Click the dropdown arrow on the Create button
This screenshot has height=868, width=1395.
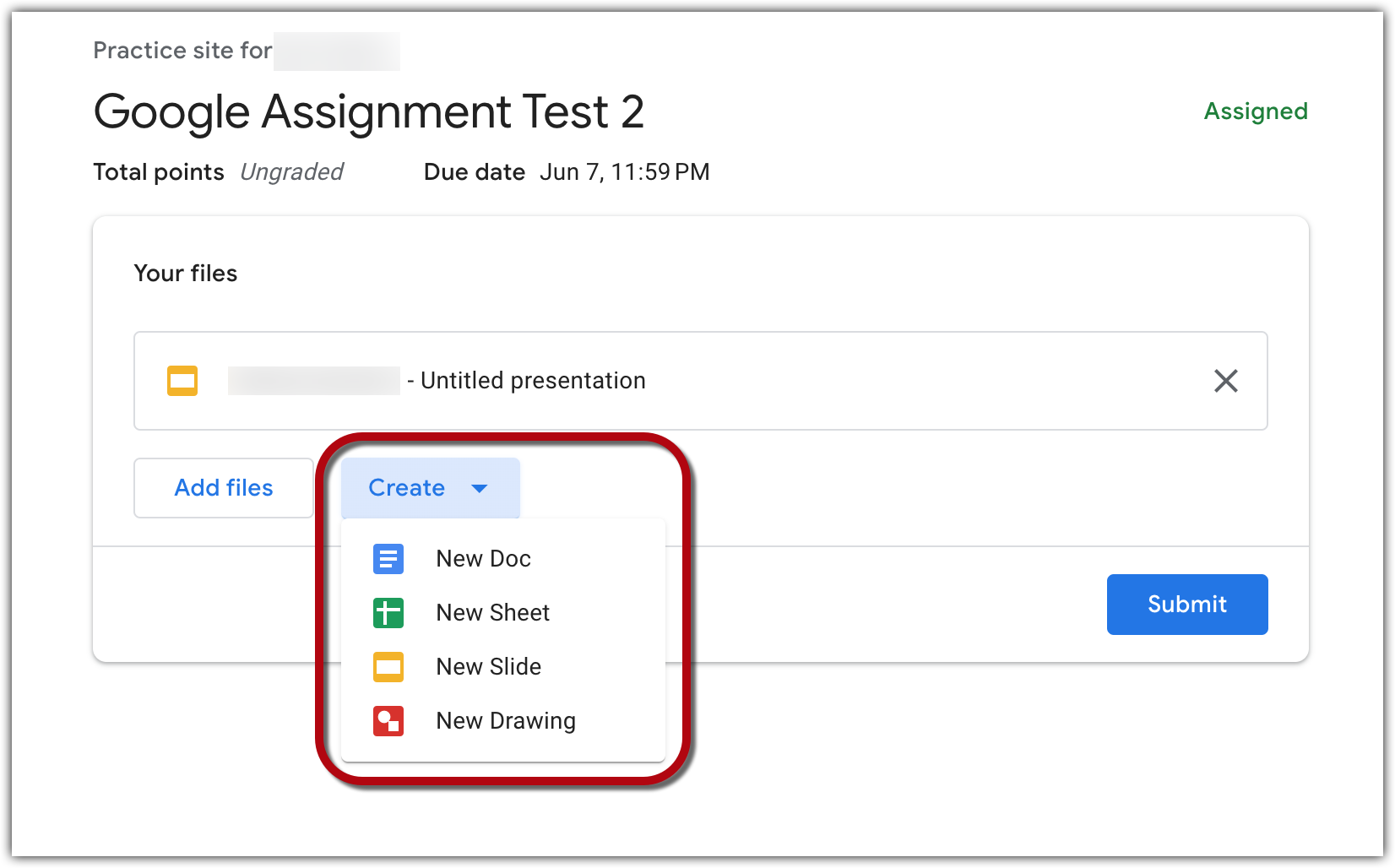(x=480, y=488)
